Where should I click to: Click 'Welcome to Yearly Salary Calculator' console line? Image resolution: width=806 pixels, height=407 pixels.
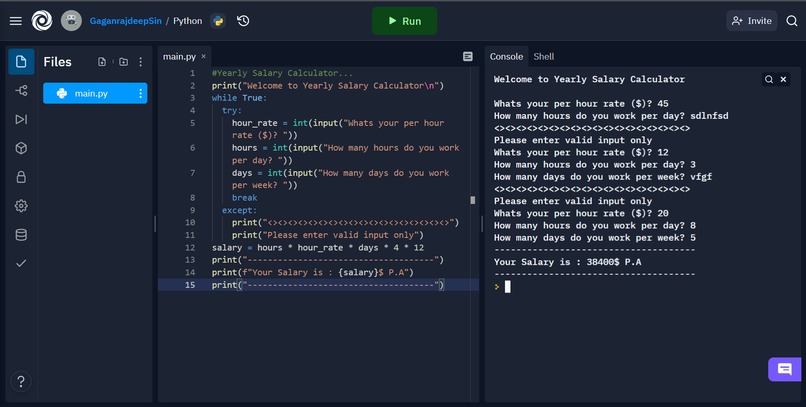pos(589,79)
